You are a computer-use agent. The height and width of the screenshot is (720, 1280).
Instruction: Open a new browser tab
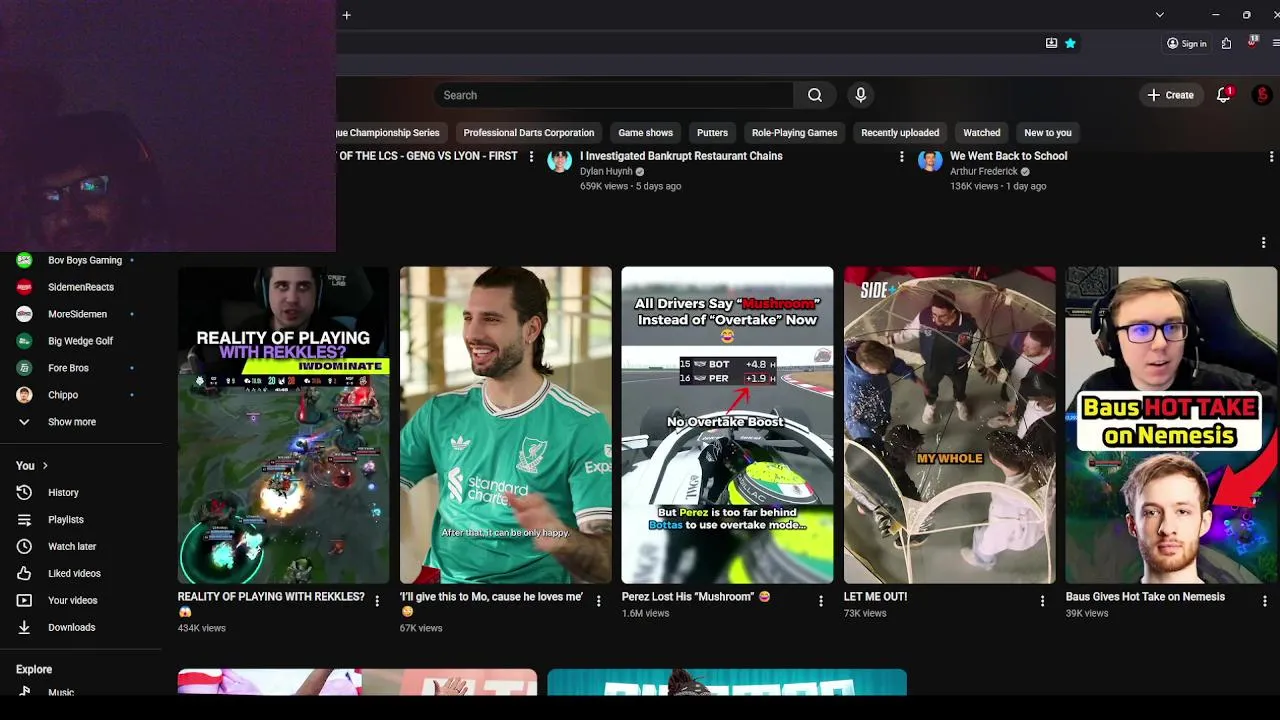point(346,15)
